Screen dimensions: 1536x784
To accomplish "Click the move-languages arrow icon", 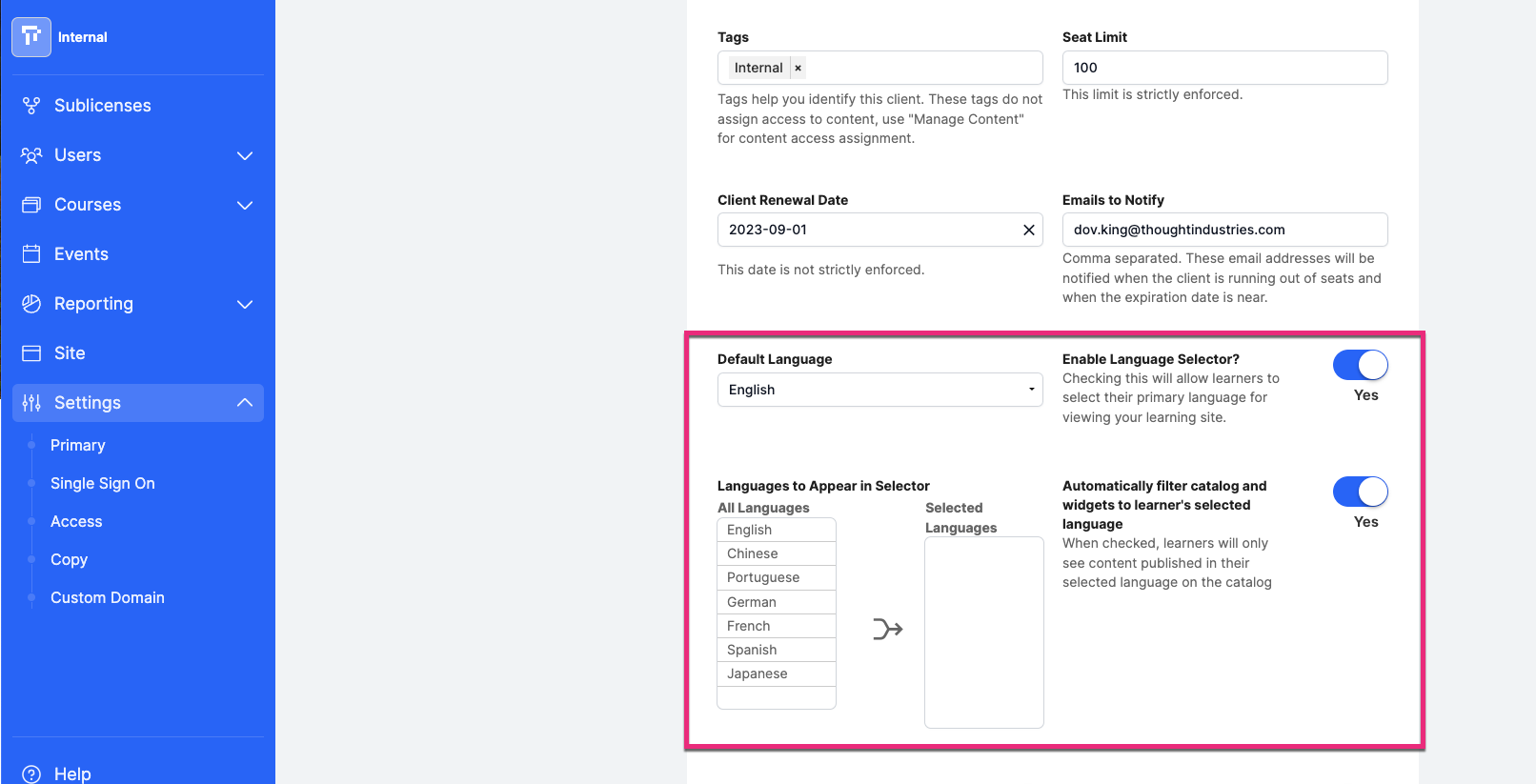I will pyautogui.click(x=888, y=629).
